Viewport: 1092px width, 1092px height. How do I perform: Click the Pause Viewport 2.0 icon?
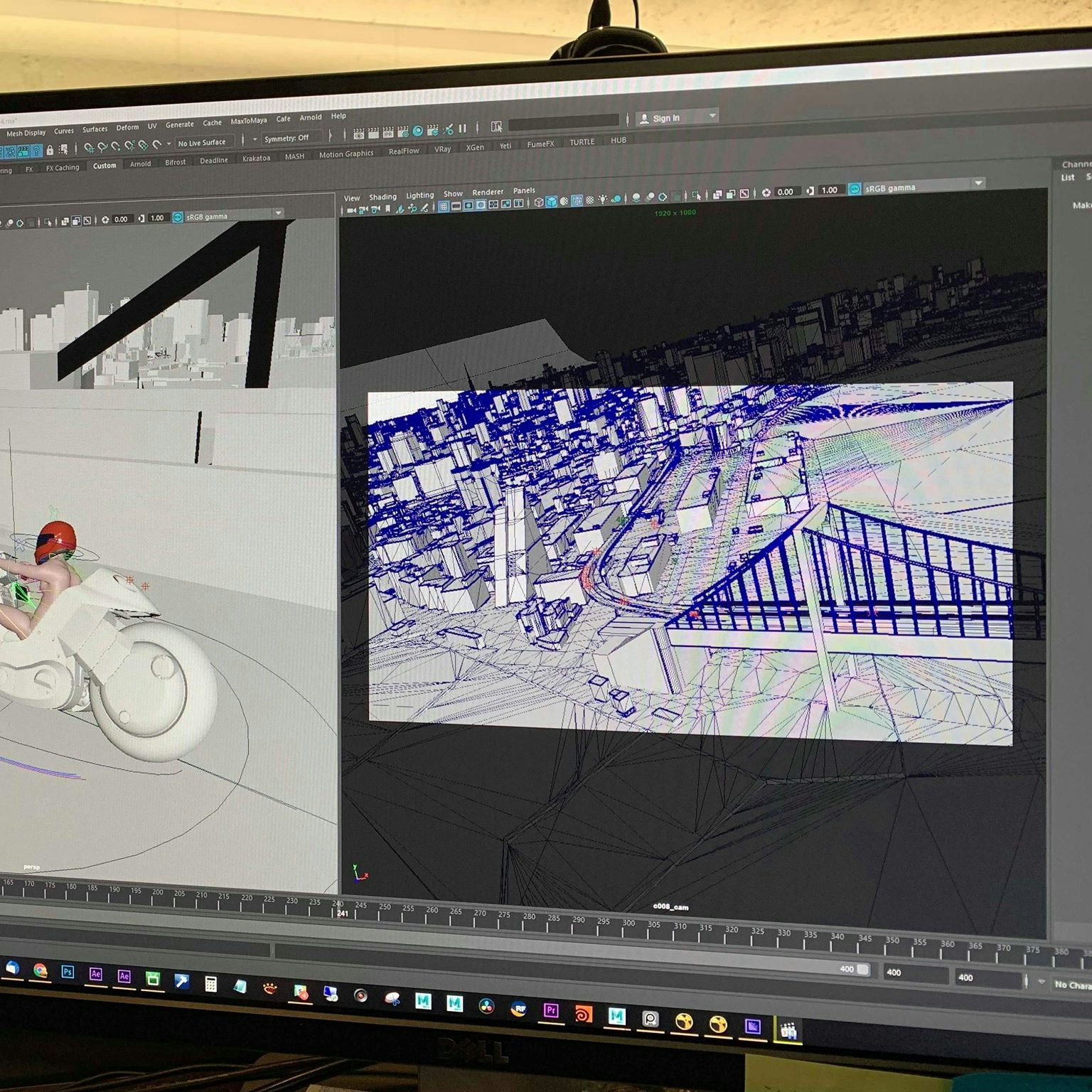tap(463, 129)
